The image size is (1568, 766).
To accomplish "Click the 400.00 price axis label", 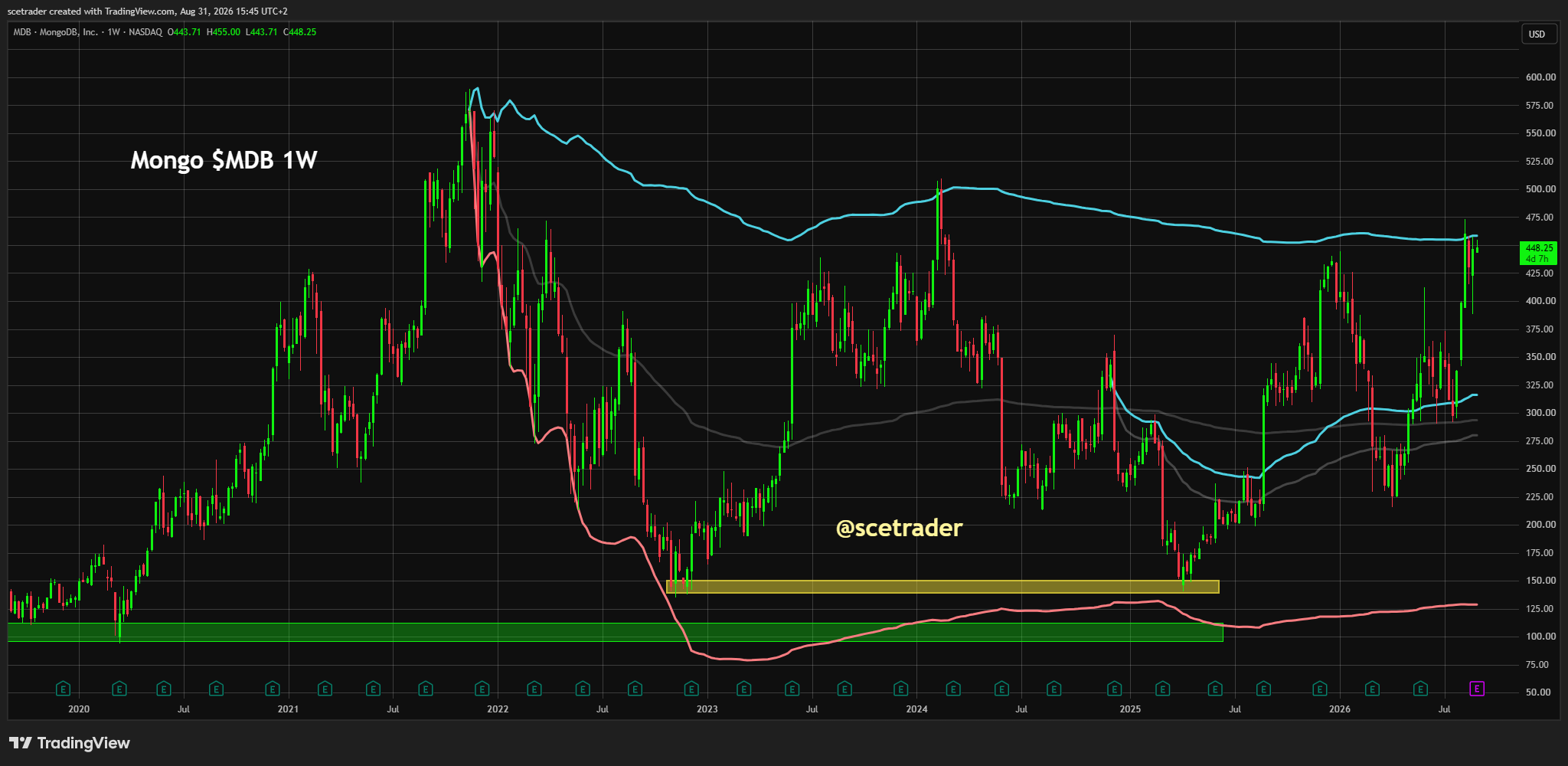I will coord(1540,301).
